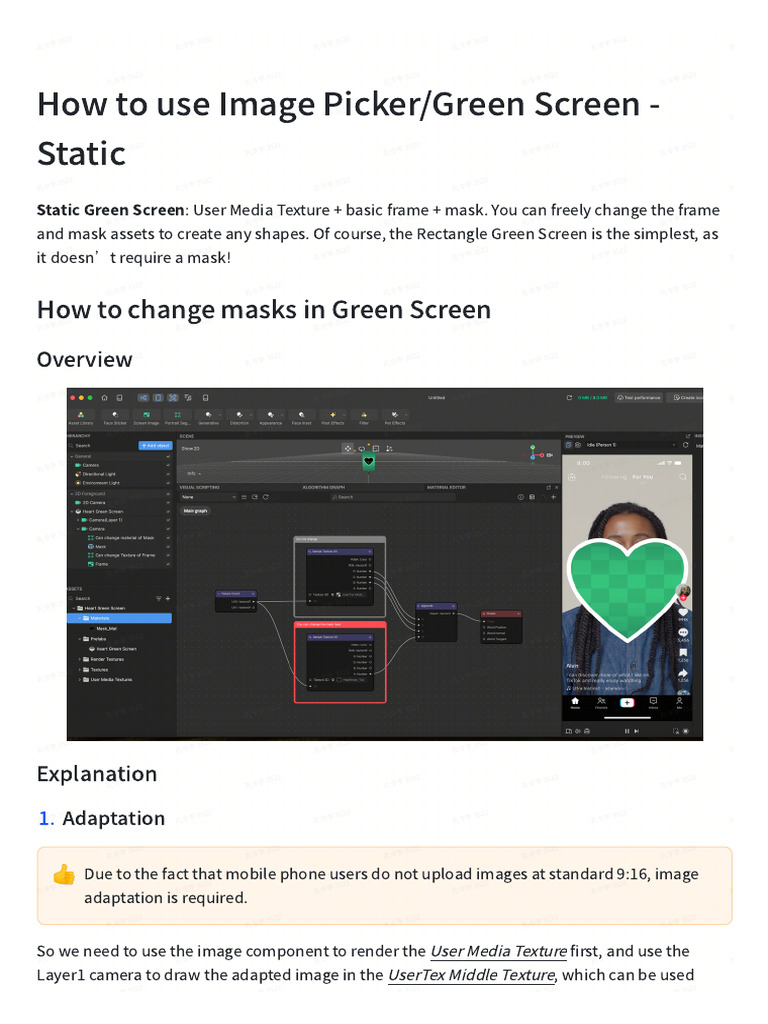768x1024 pixels.
Task: Select the Face Inset tool
Action: tap(301, 418)
